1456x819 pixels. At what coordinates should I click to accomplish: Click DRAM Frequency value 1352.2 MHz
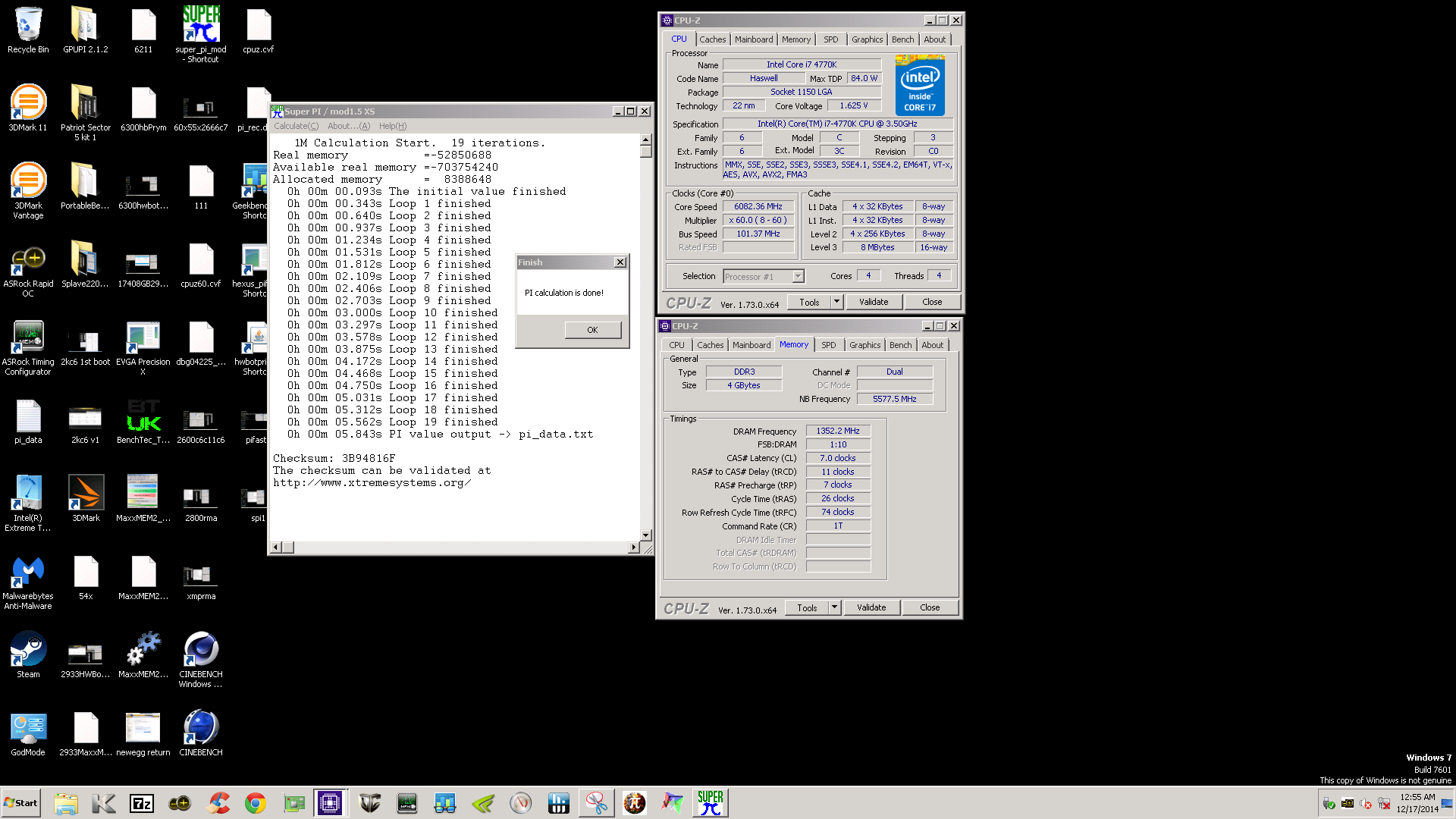point(838,431)
